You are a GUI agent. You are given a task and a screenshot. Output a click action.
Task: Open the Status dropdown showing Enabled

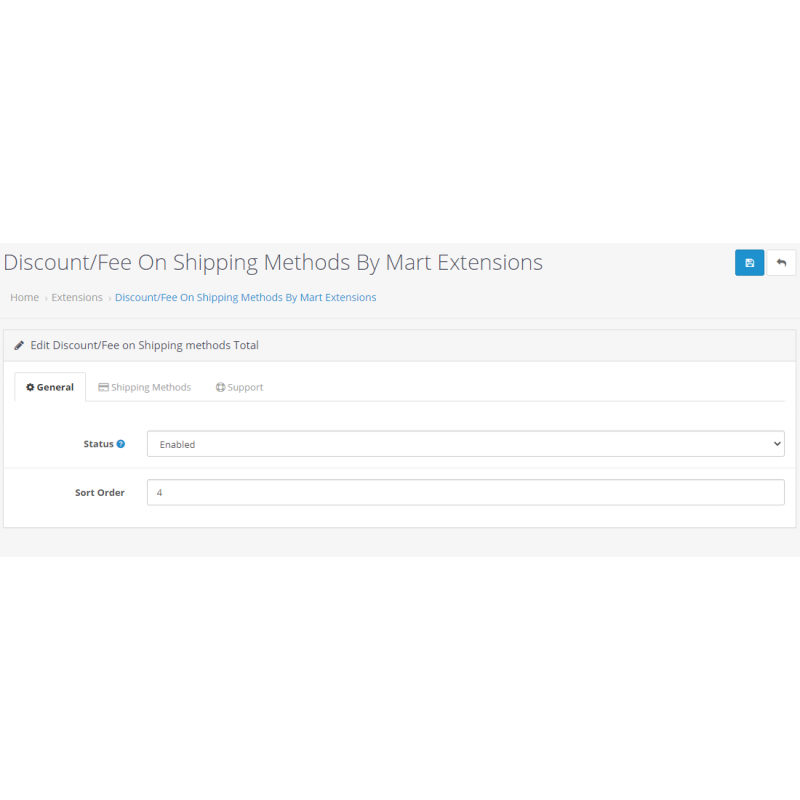tap(465, 444)
